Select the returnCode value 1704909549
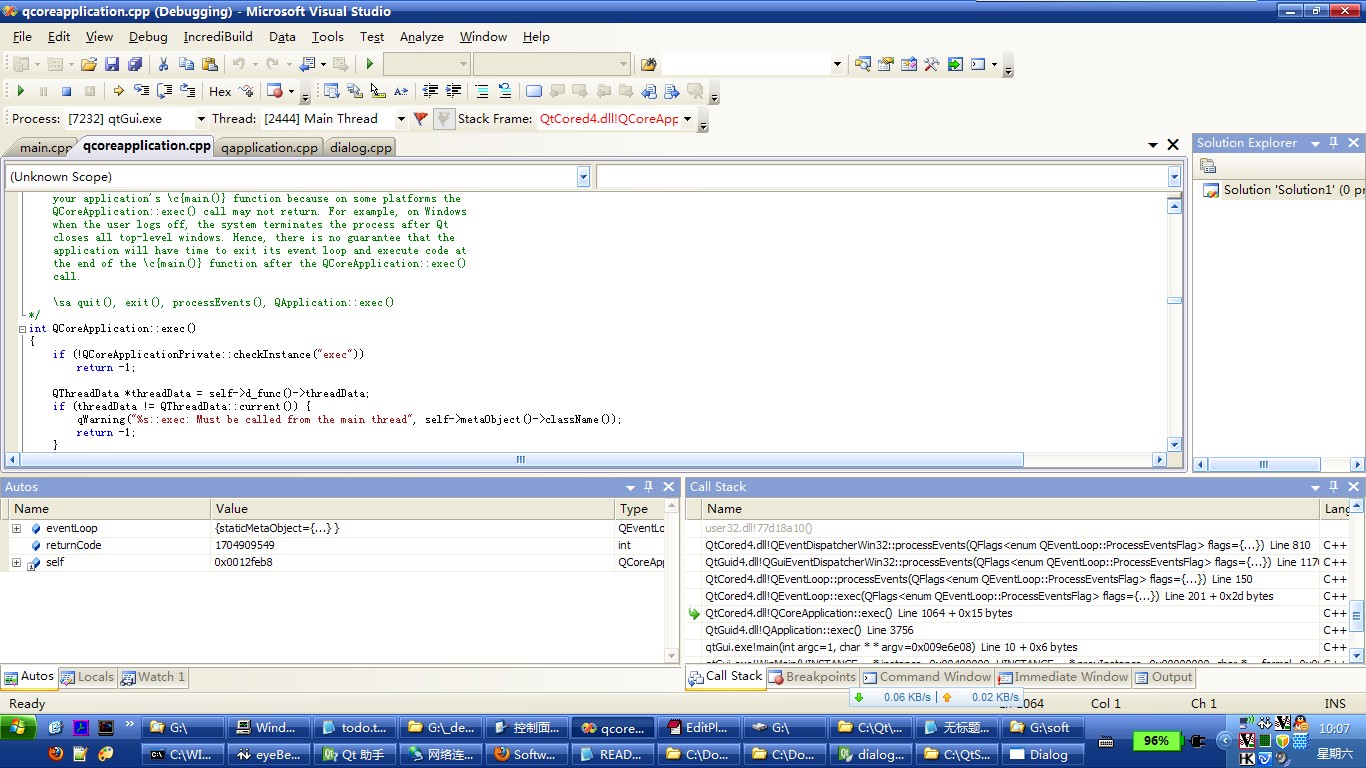Screen dimensions: 1366x768 244,545
